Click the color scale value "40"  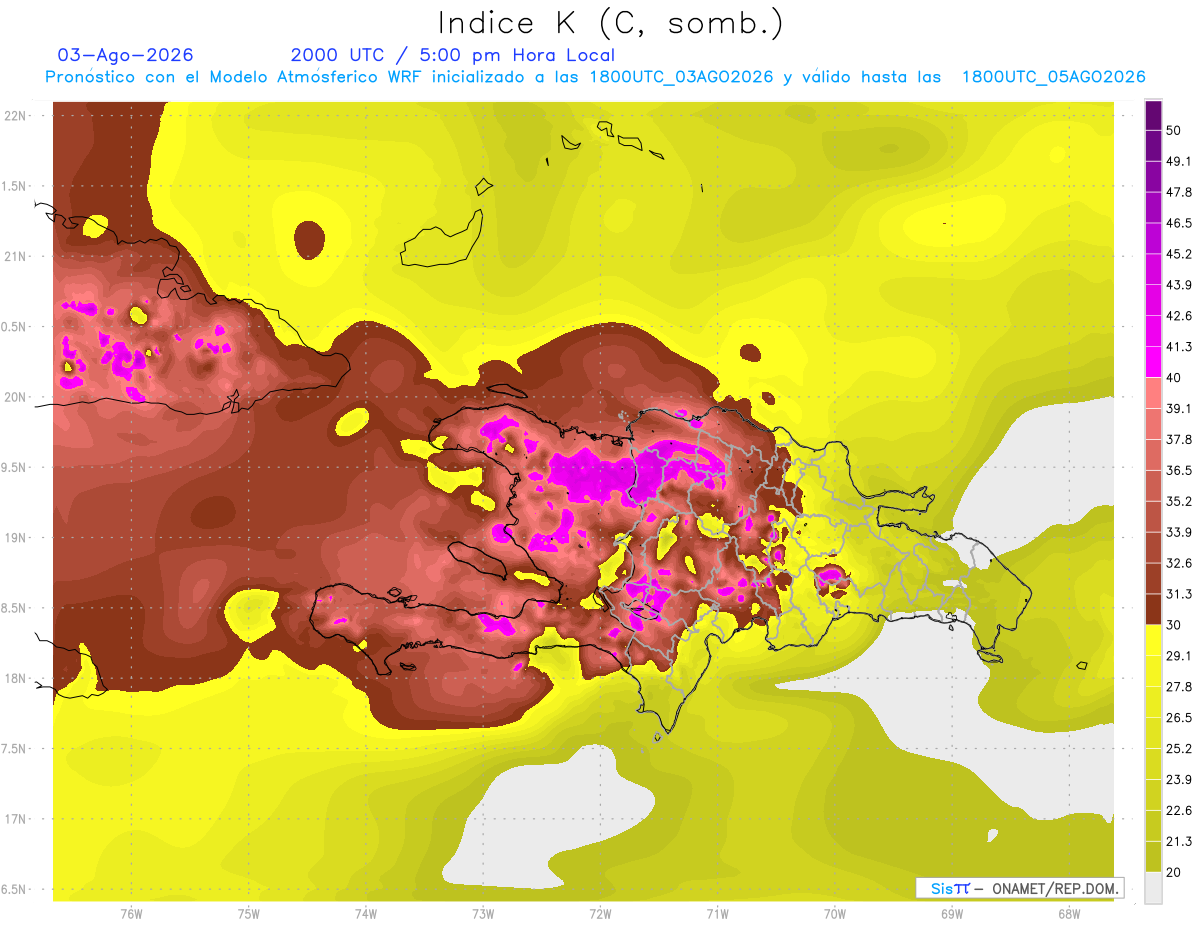pos(1174,378)
